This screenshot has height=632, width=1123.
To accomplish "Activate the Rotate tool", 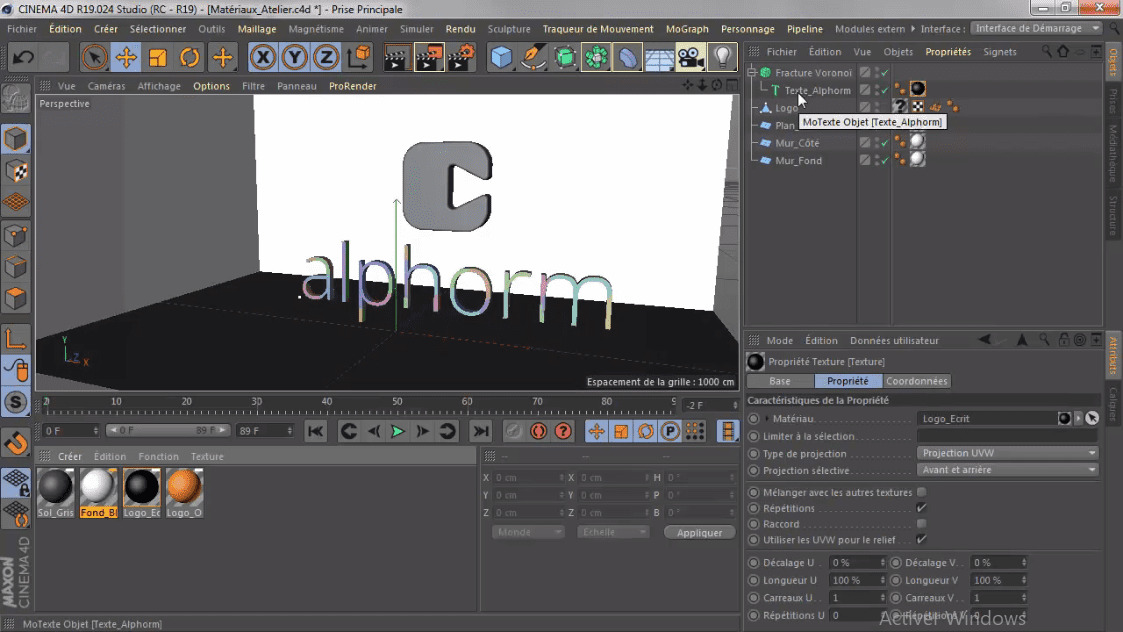I will (190, 57).
